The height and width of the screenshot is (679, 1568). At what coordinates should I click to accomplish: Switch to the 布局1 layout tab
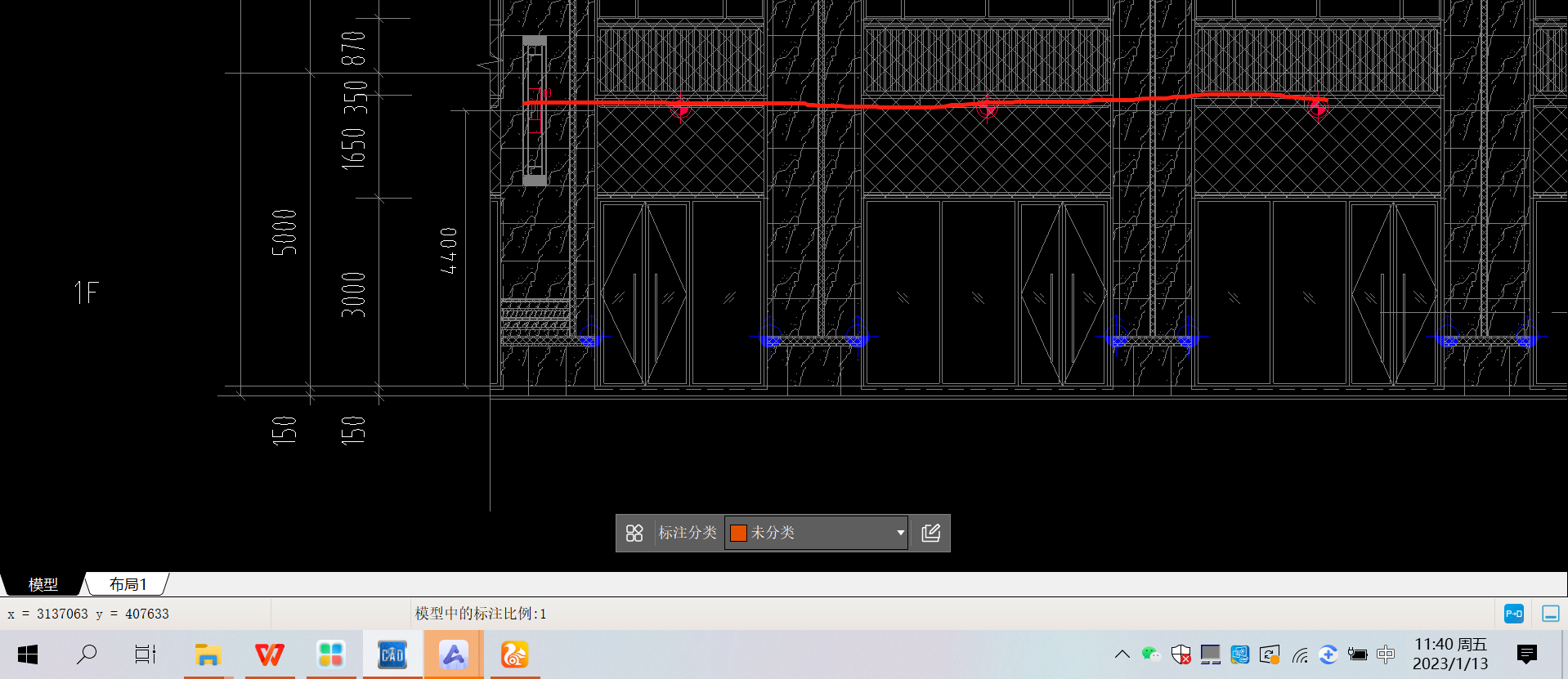tap(128, 584)
